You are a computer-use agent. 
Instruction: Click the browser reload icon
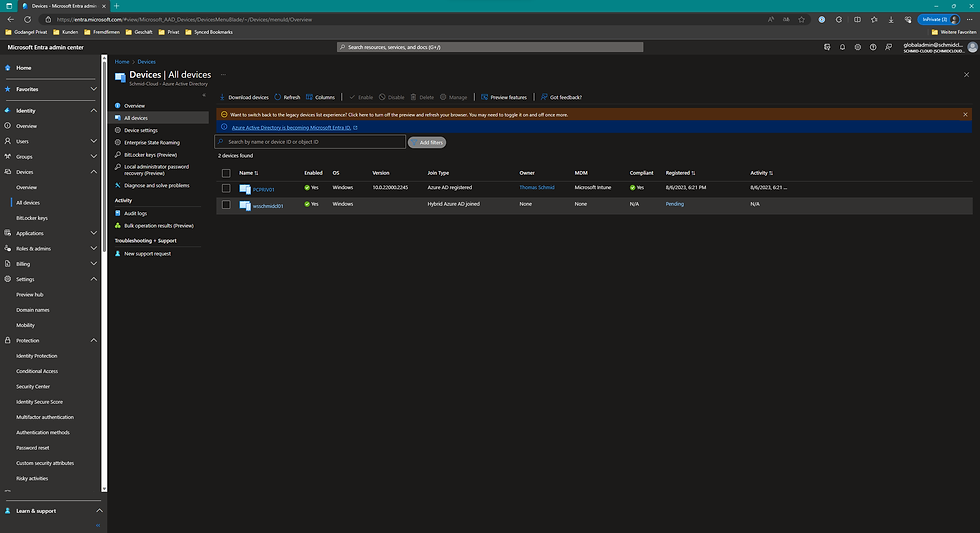pos(27,19)
